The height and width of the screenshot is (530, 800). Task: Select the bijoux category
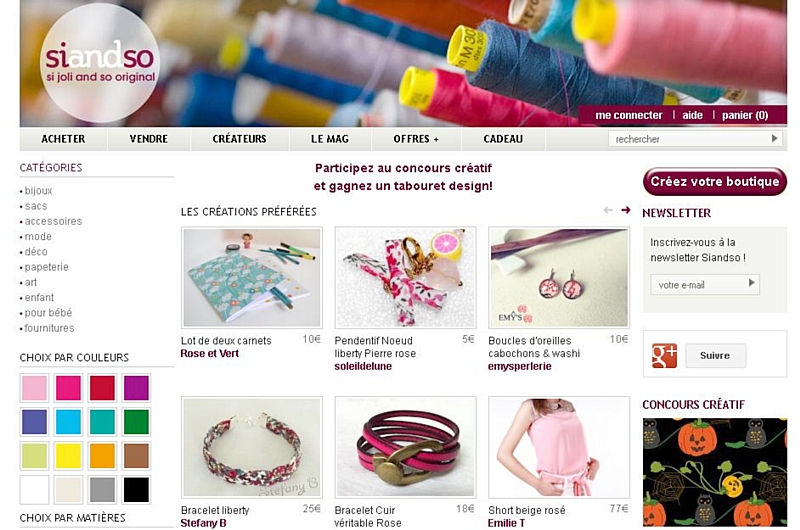coord(38,191)
